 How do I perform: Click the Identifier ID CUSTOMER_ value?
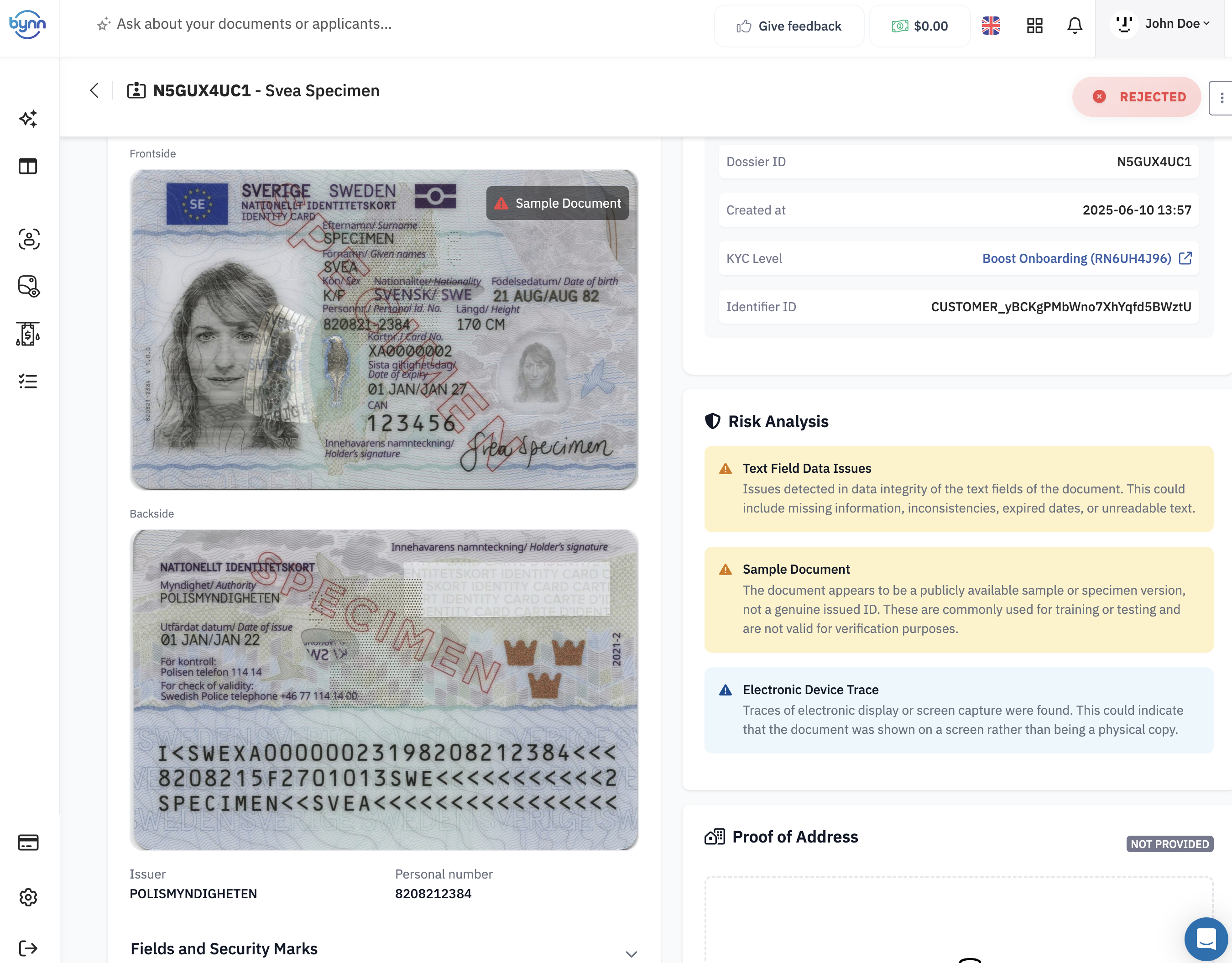[x=1061, y=307]
